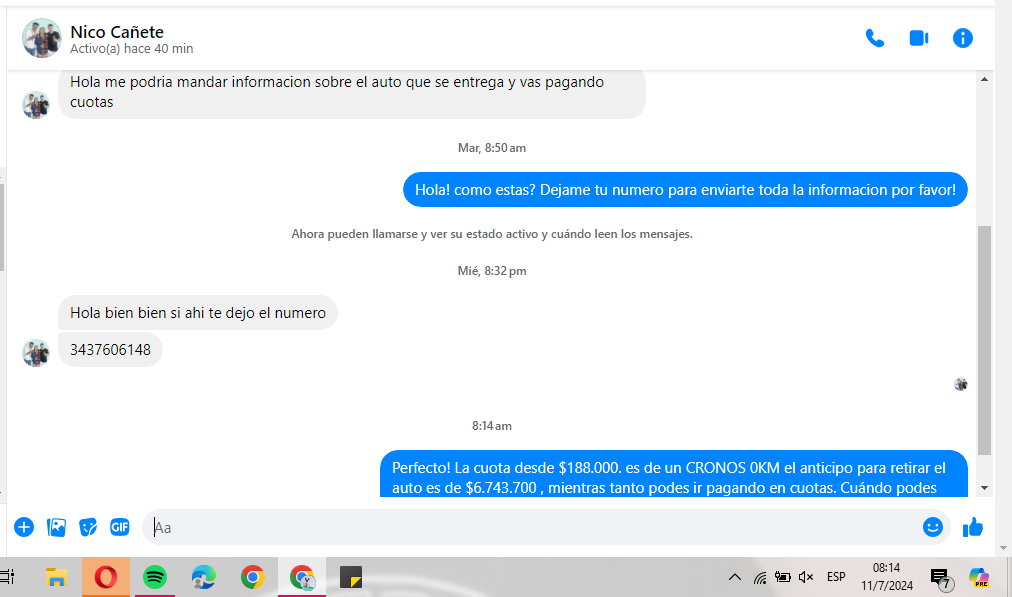The width and height of the screenshot is (1012, 597).
Task: Open Nico Cañete profile picture in header
Action: click(41, 38)
